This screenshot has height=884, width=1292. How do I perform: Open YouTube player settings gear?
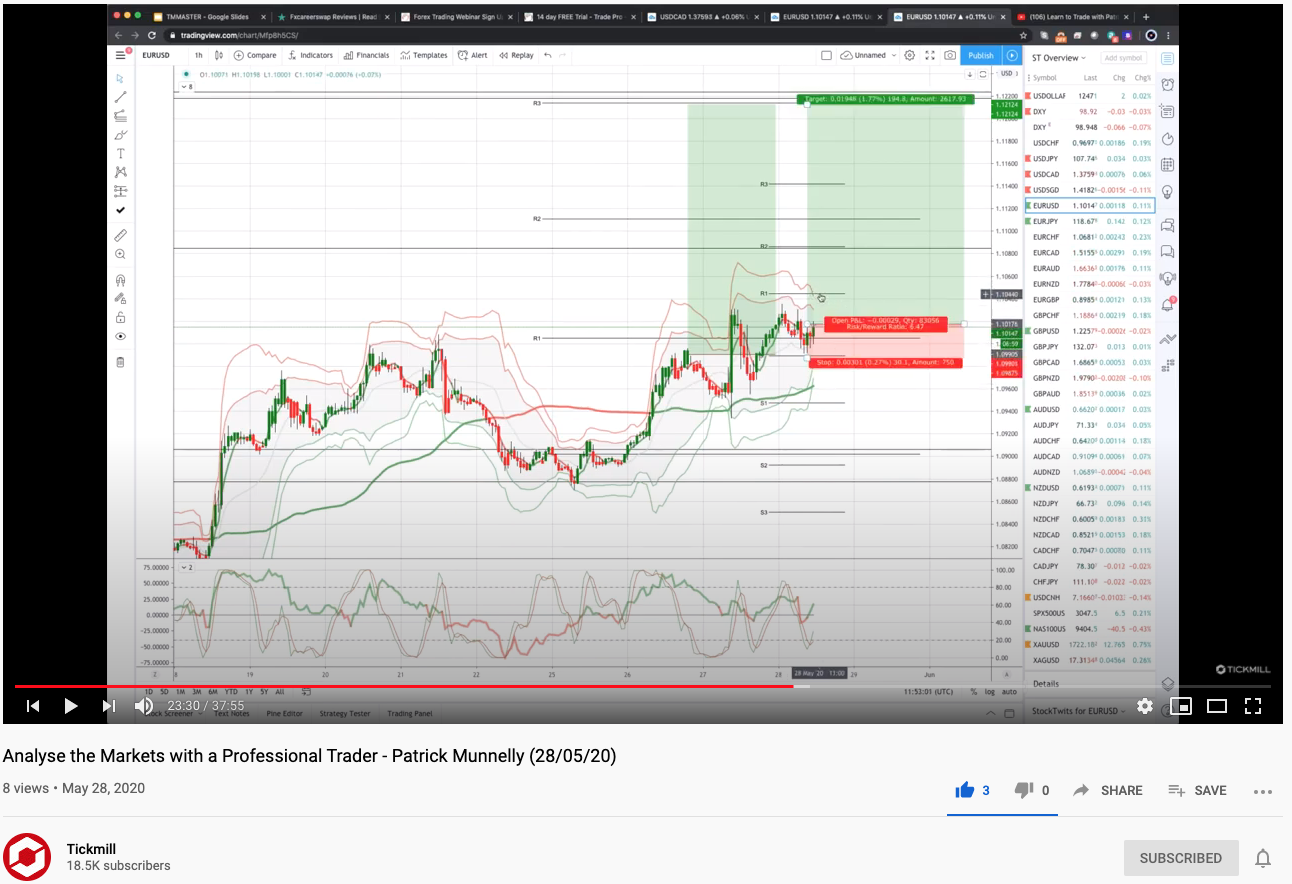point(1145,706)
